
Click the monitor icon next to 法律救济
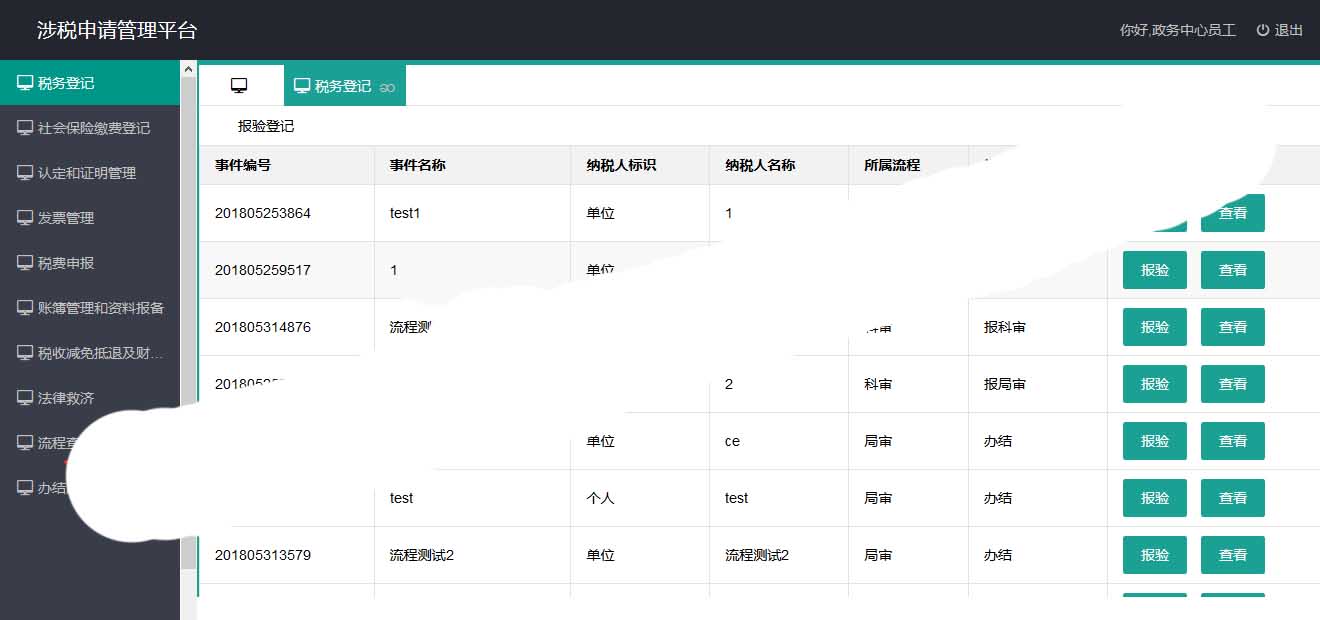[25, 398]
